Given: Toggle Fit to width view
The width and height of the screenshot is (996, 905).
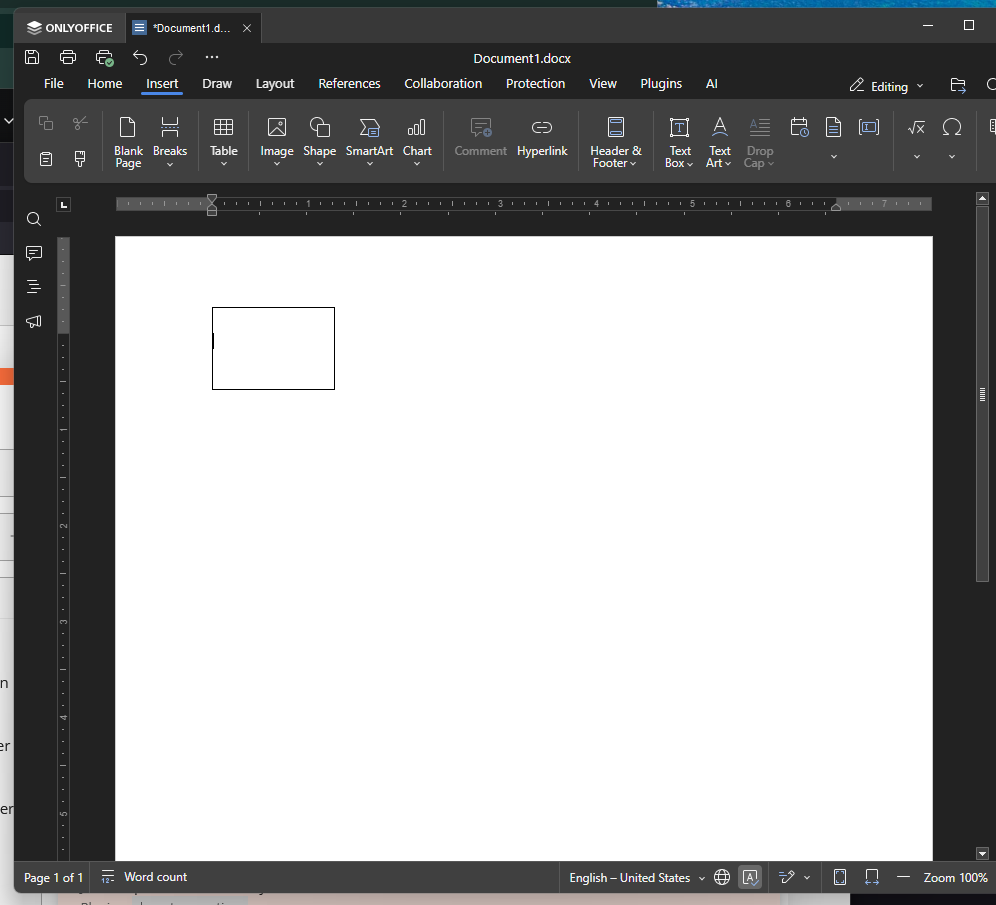Looking at the screenshot, I should point(872,878).
